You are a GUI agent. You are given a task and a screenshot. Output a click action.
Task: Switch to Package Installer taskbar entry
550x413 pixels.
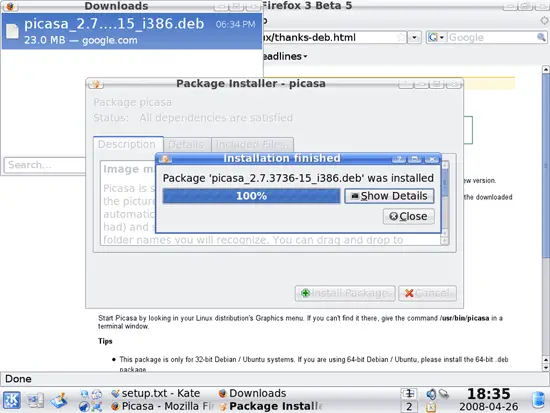coord(271,406)
